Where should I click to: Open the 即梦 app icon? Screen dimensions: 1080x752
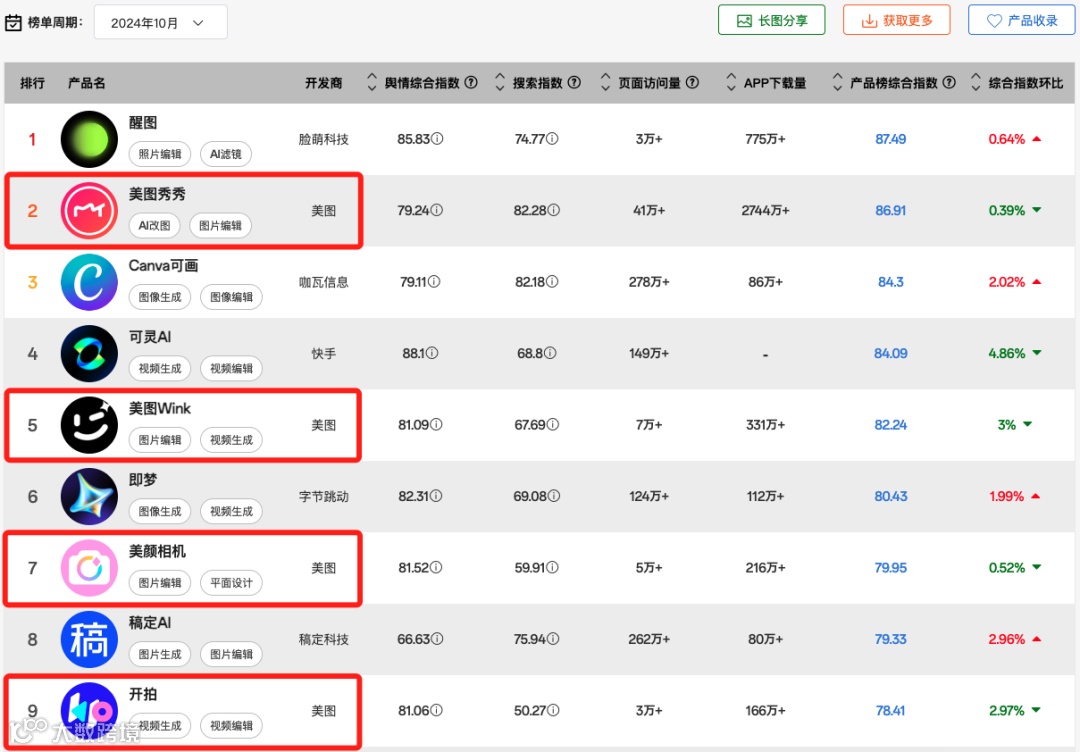[90, 497]
